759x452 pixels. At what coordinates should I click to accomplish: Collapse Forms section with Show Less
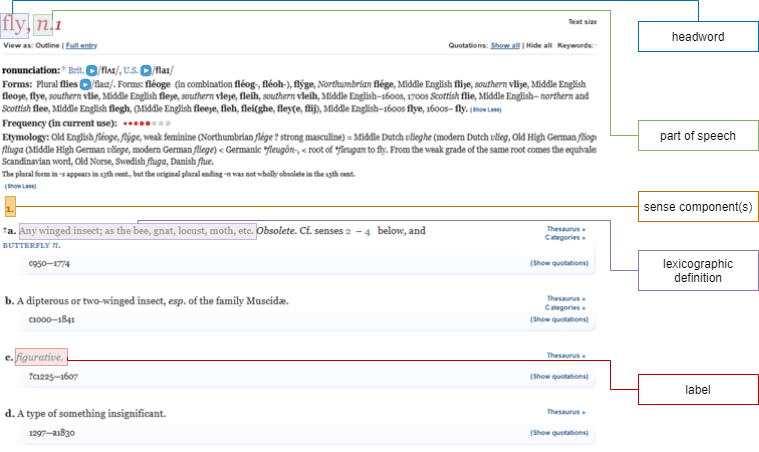(x=485, y=109)
